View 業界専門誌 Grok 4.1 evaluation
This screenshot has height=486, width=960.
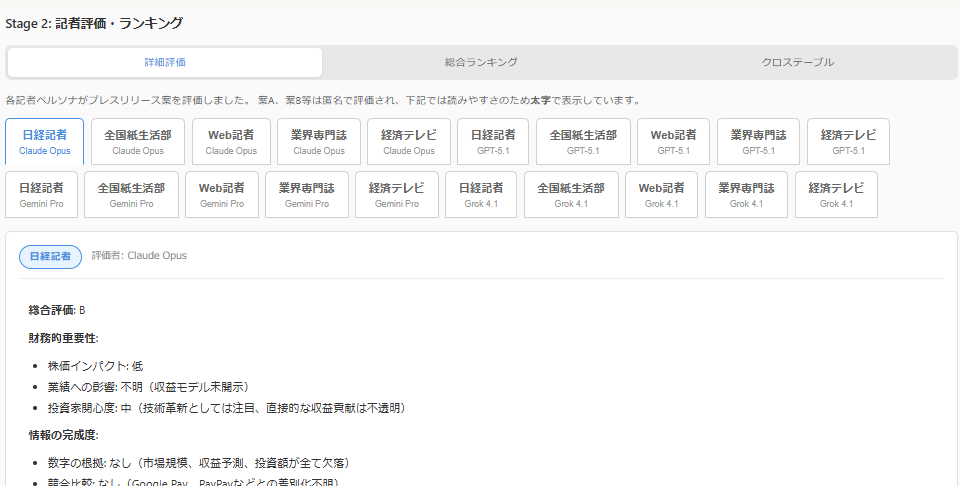[x=746, y=195]
